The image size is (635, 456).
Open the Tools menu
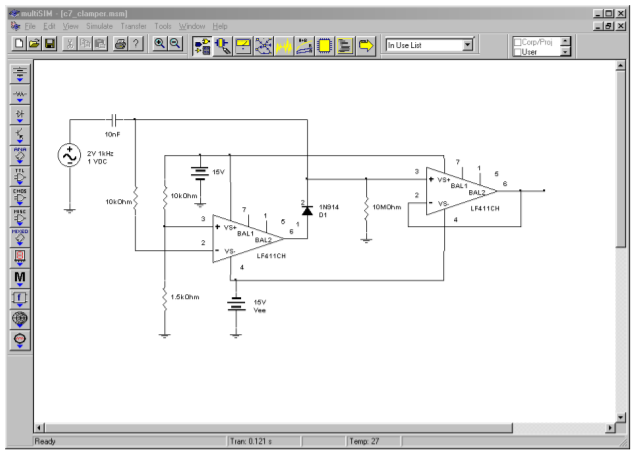coord(163,25)
